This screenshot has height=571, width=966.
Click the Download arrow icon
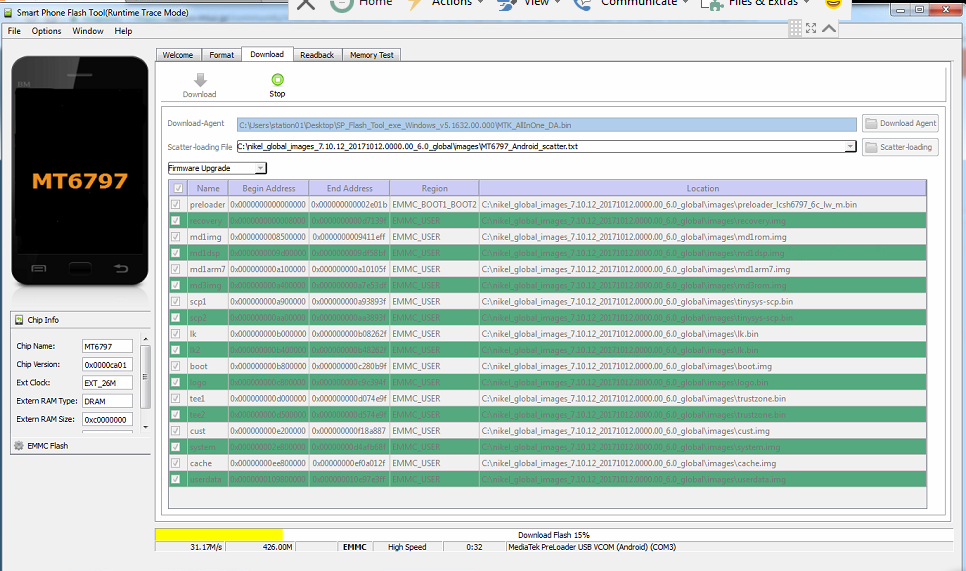pyautogui.click(x=199, y=80)
